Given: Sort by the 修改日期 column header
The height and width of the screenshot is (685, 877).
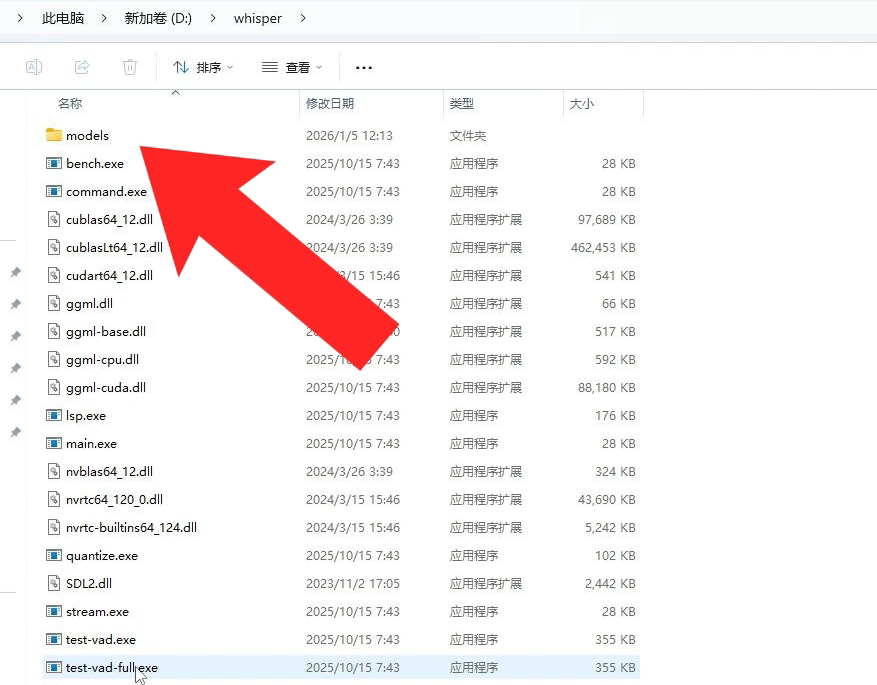Looking at the screenshot, I should [330, 103].
